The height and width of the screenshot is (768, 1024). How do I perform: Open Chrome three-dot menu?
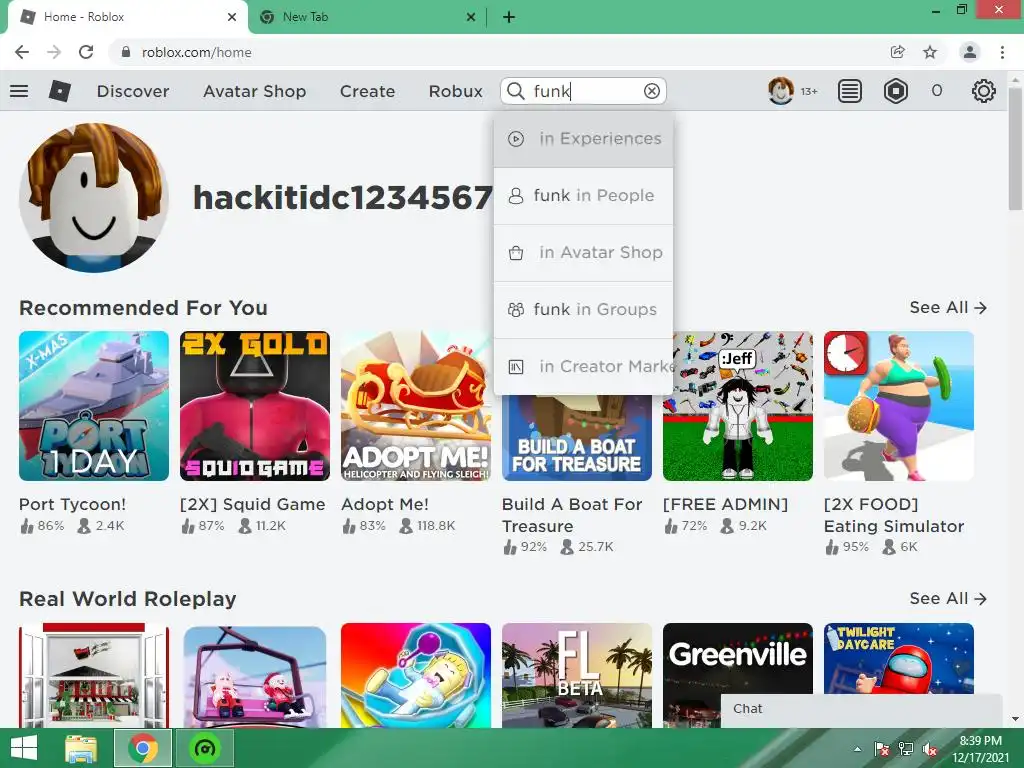[1002, 52]
